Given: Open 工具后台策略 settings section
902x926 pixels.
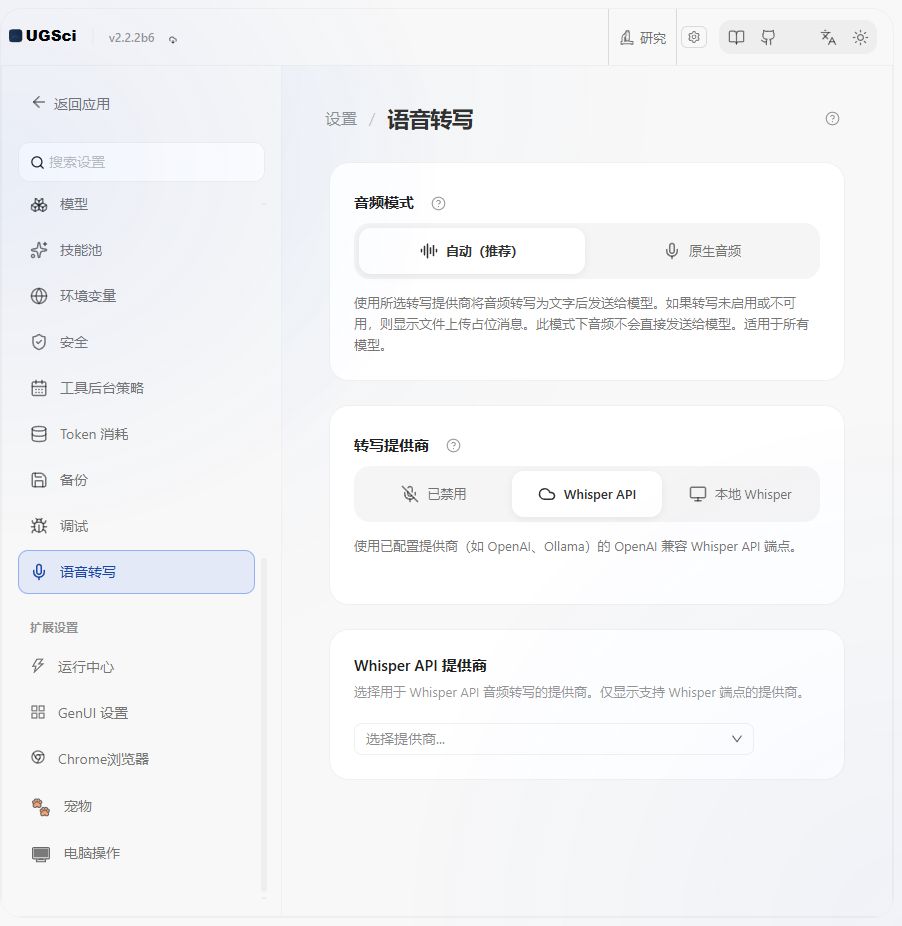Looking at the screenshot, I should coord(136,388).
